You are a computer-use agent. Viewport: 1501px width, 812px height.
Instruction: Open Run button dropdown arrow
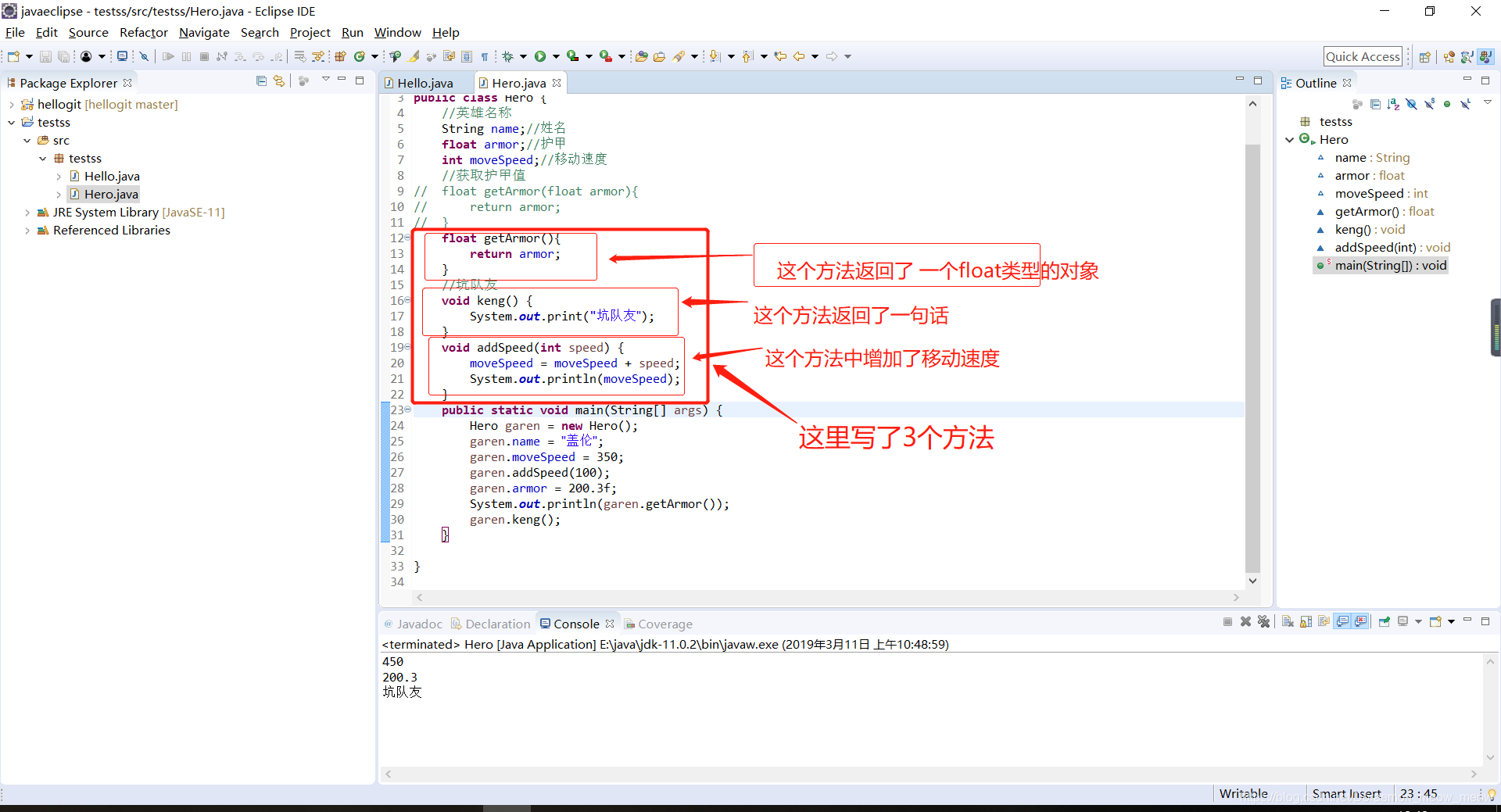coord(556,56)
